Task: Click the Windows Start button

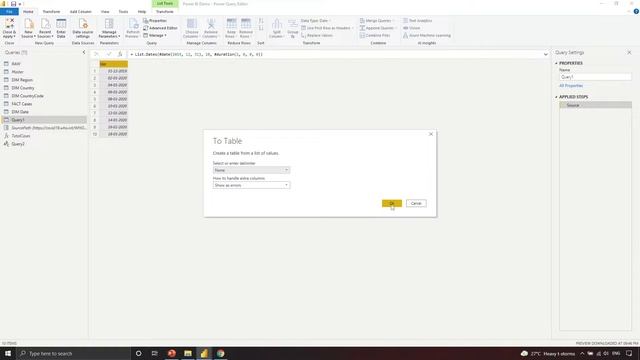Action: click(x=8, y=353)
